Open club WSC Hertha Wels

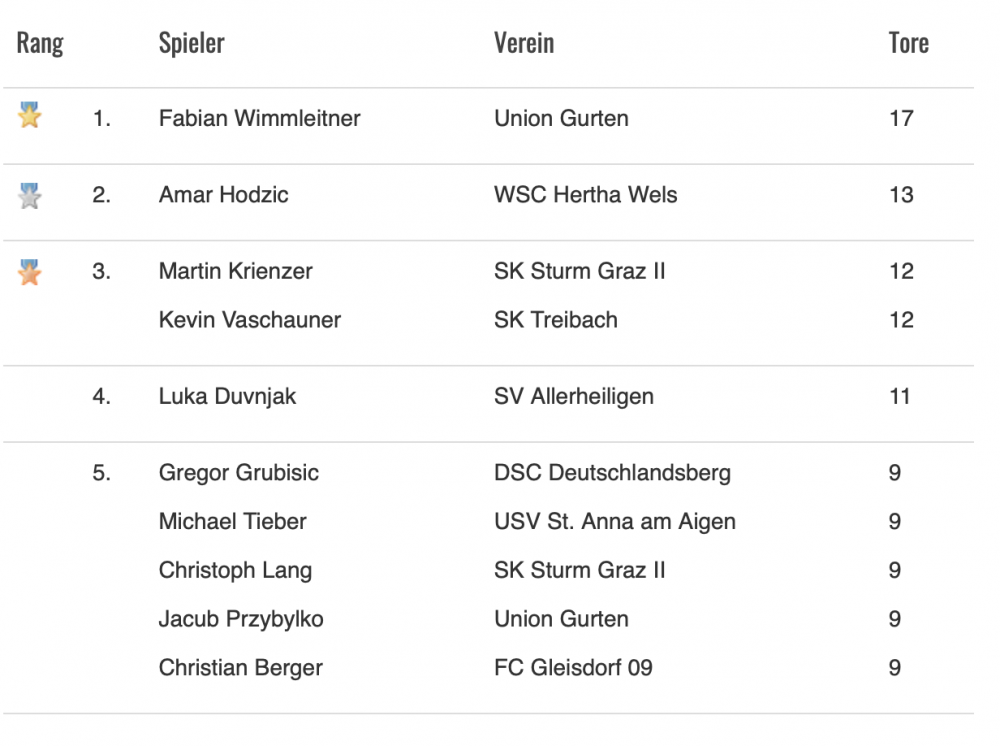click(585, 195)
